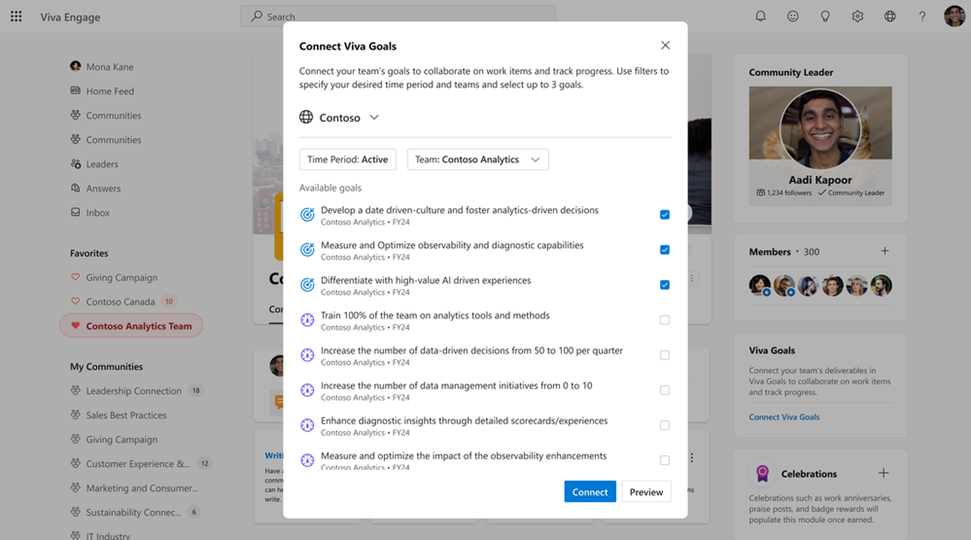
Task: Click the smiley feedback icon
Action: pos(793,17)
